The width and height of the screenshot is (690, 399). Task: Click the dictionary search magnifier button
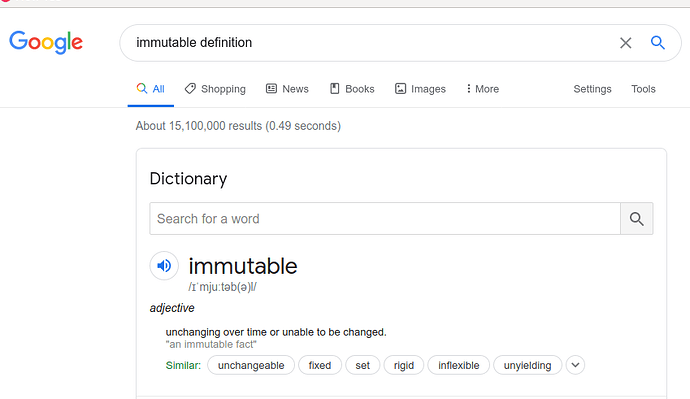(x=636, y=219)
